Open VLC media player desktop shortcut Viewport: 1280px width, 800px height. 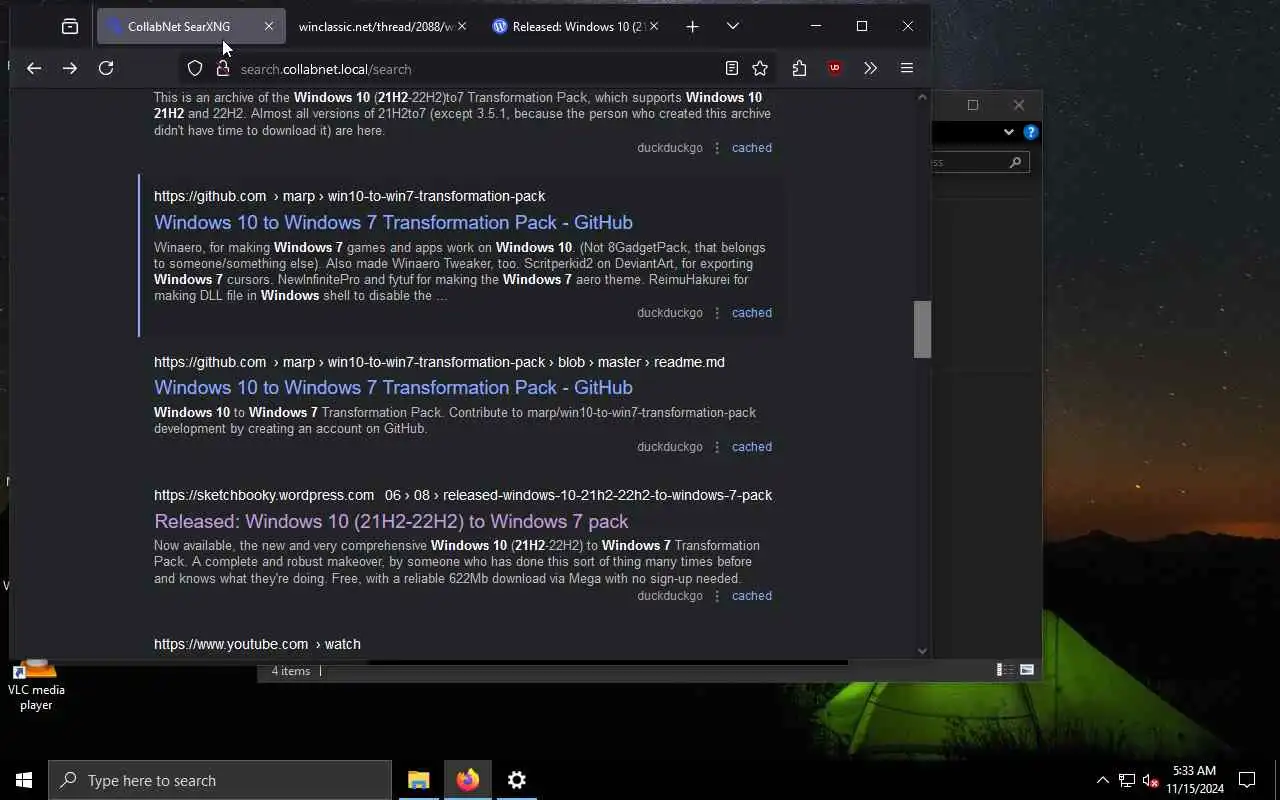(x=36, y=685)
